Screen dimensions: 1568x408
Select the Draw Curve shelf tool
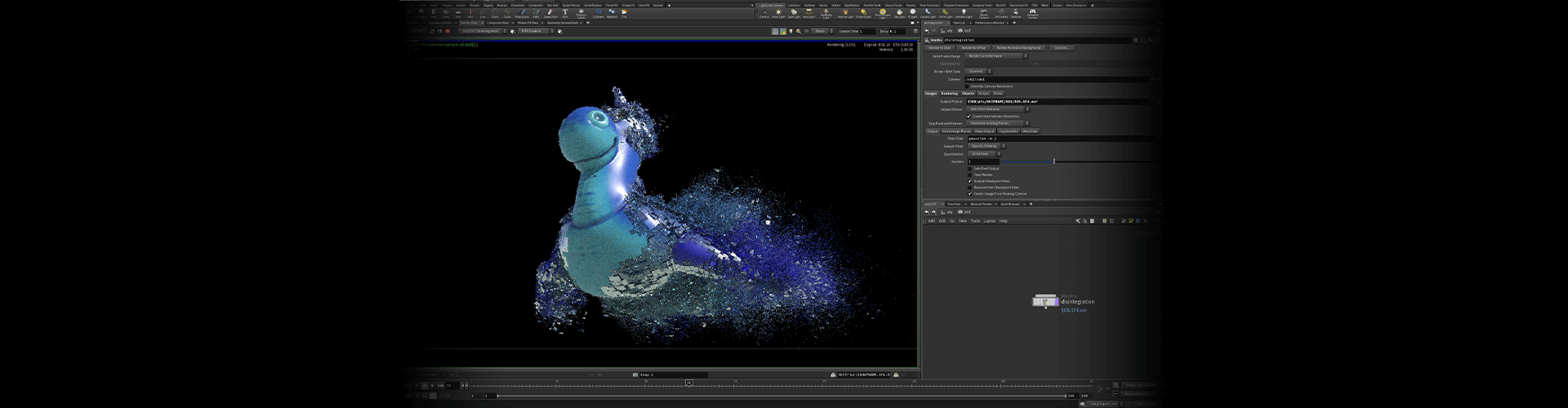pyautogui.click(x=522, y=13)
